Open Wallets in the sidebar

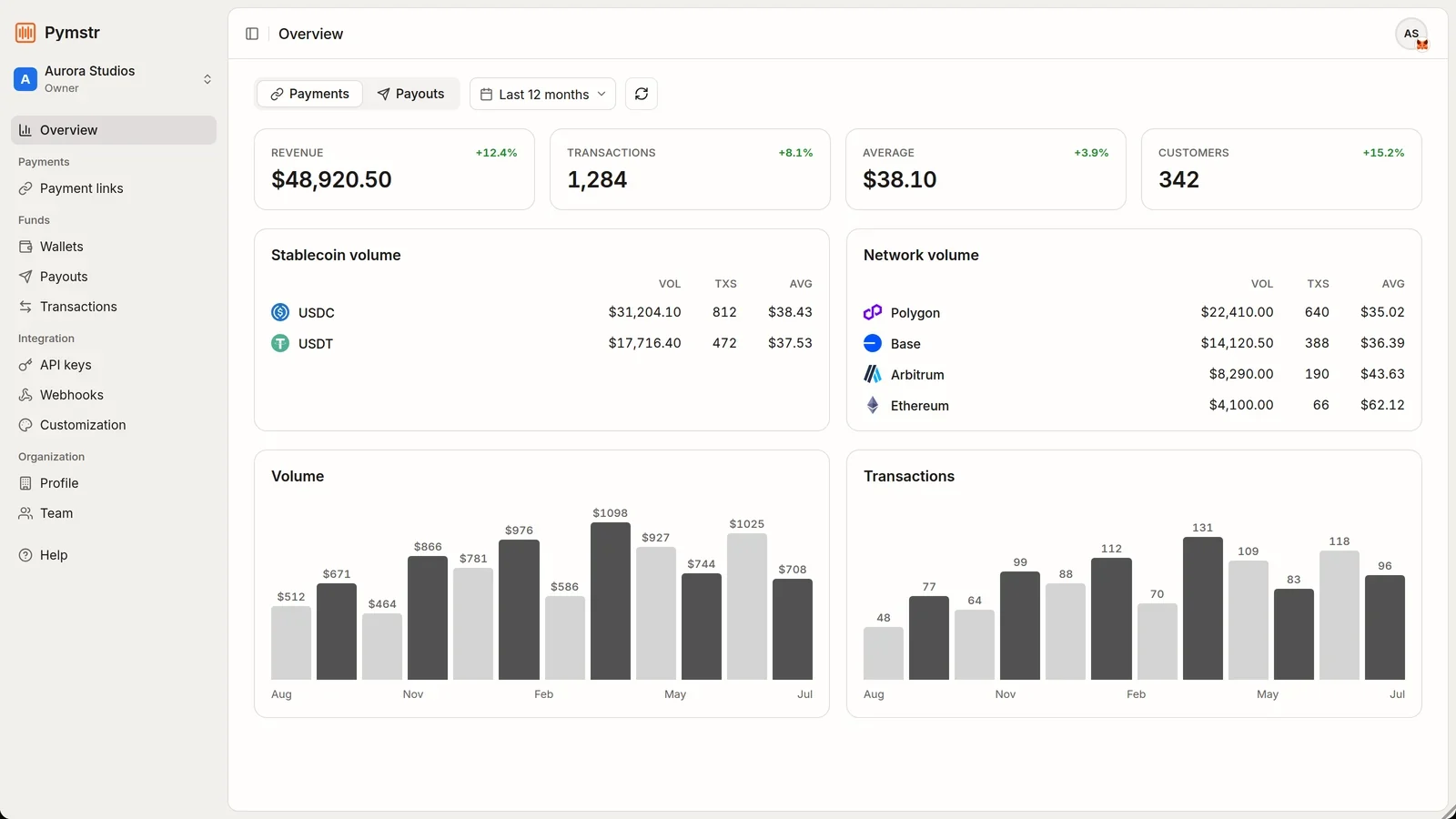[x=114, y=247]
